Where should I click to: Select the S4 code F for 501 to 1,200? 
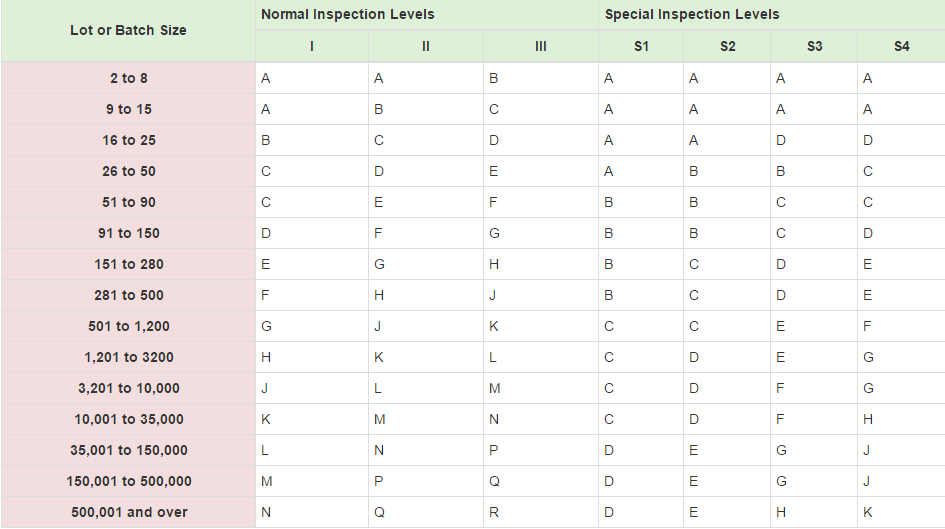click(868, 326)
